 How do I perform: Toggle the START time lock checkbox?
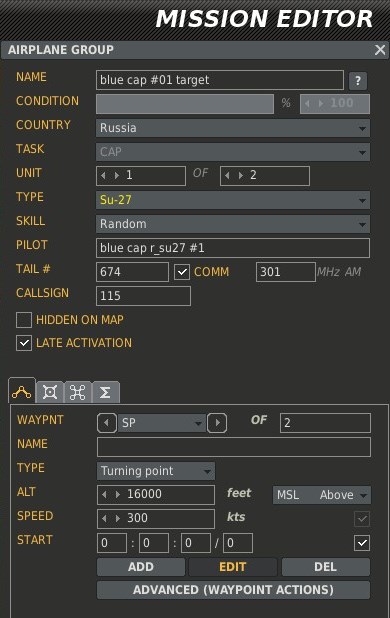(362, 543)
